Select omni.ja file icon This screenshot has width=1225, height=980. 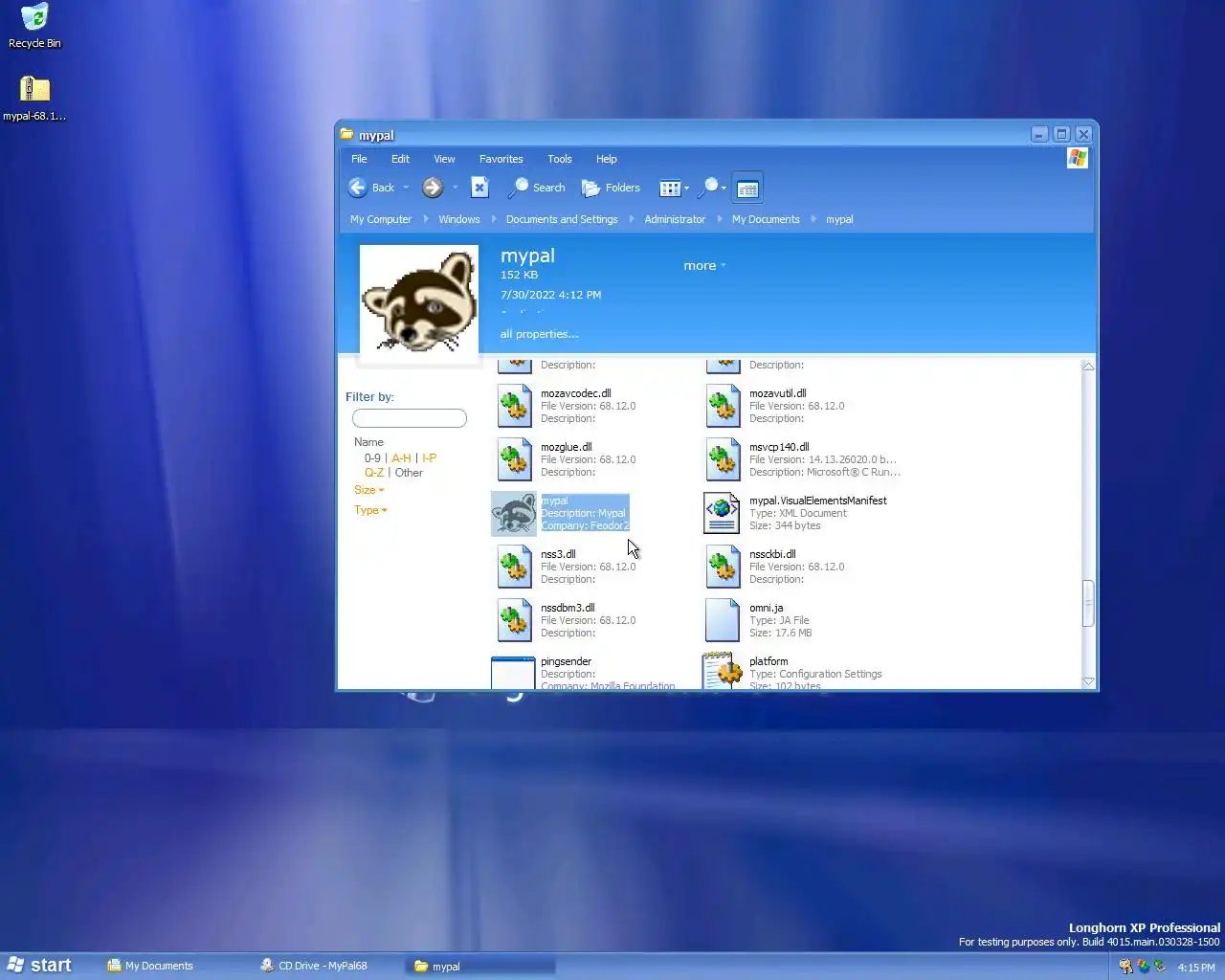click(x=722, y=620)
